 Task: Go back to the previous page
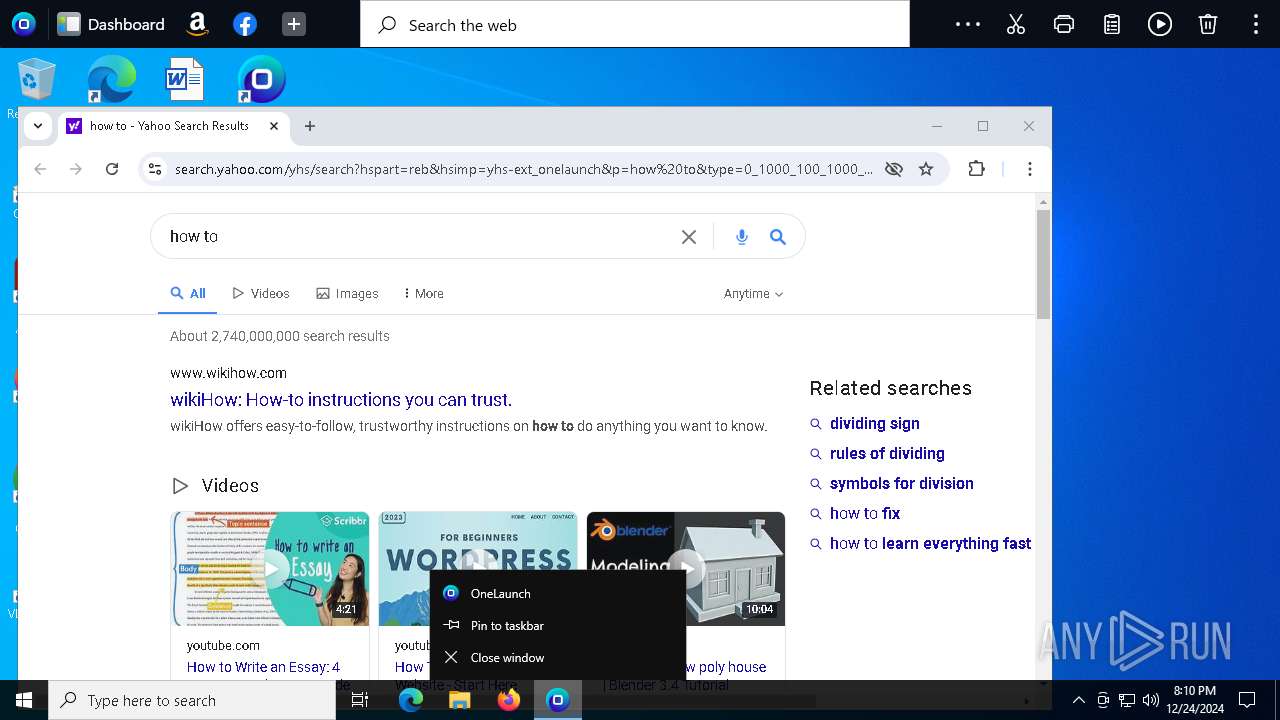click(x=40, y=169)
